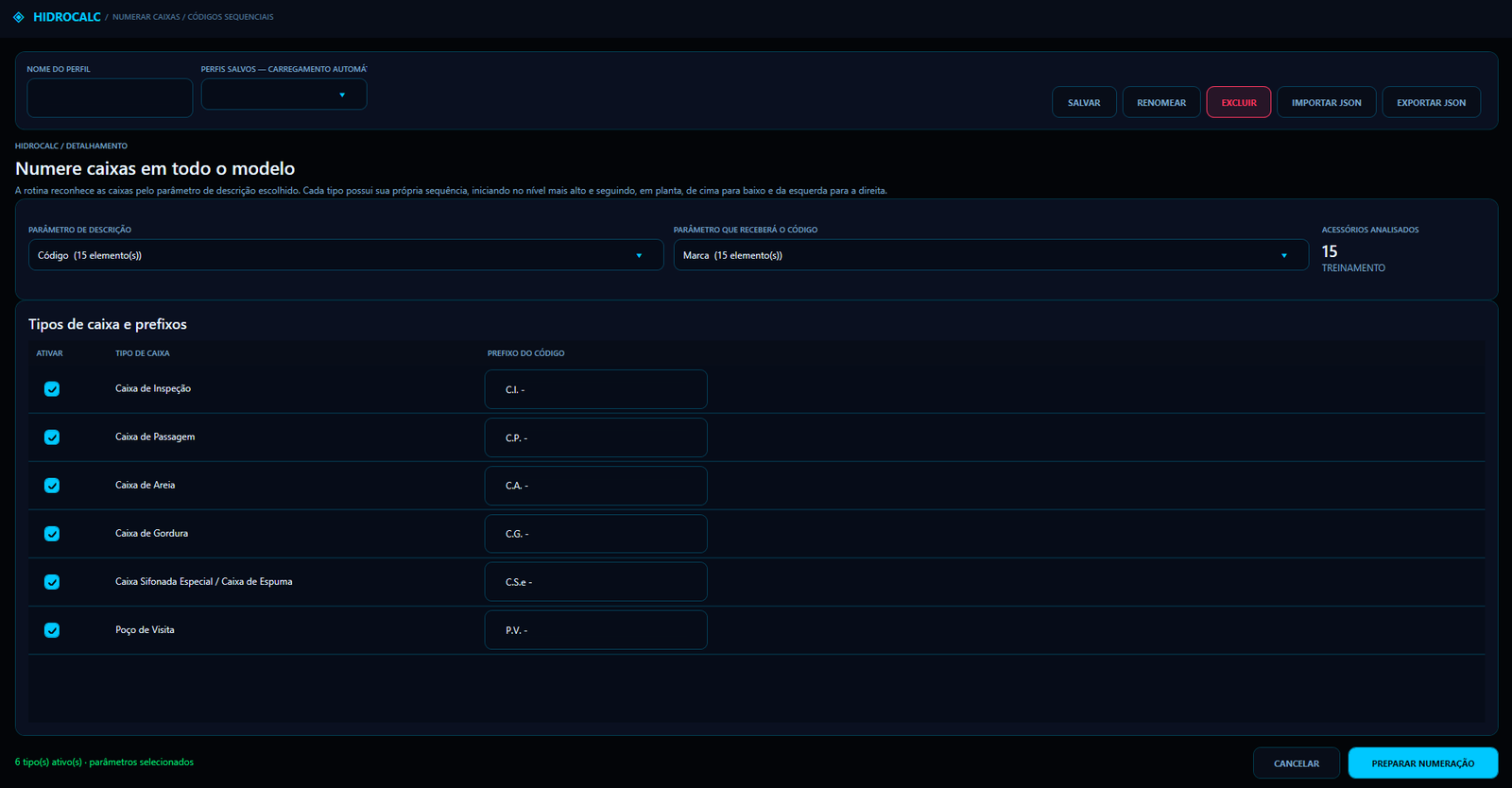Toggle the Caixa de Passagem checkbox
The width and height of the screenshot is (1512, 788).
pos(52,437)
